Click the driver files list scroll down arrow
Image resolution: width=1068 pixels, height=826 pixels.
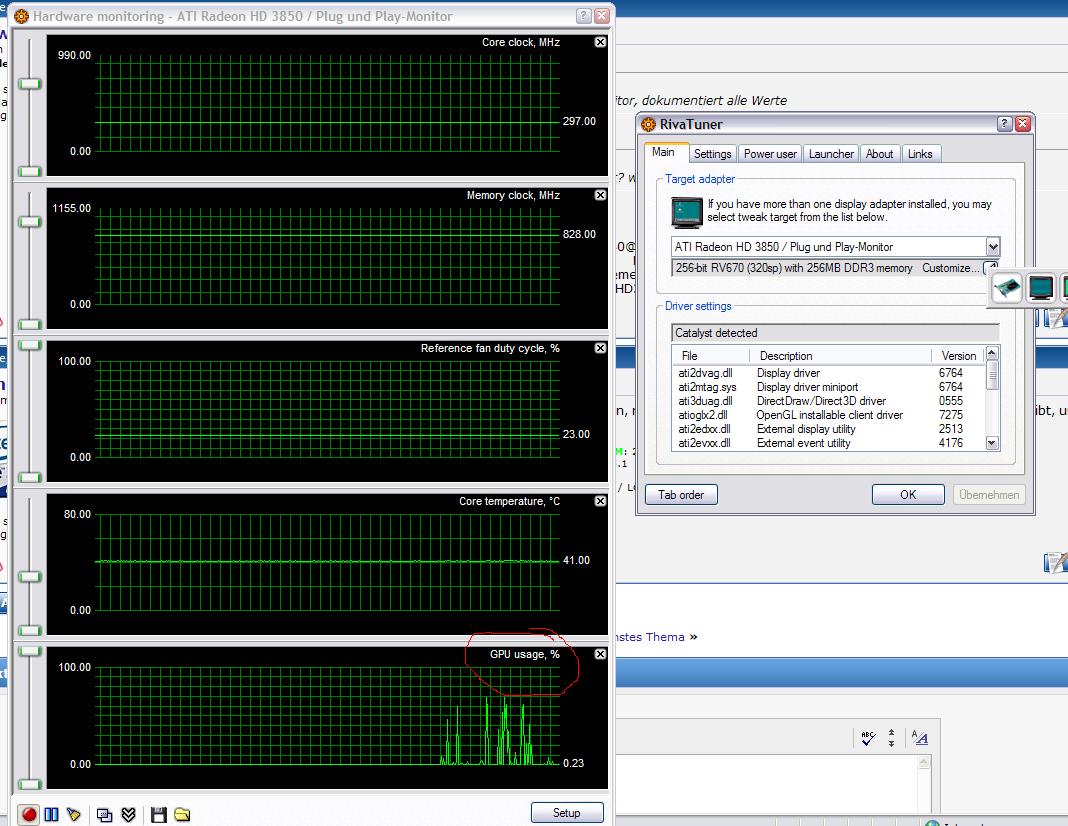point(992,443)
